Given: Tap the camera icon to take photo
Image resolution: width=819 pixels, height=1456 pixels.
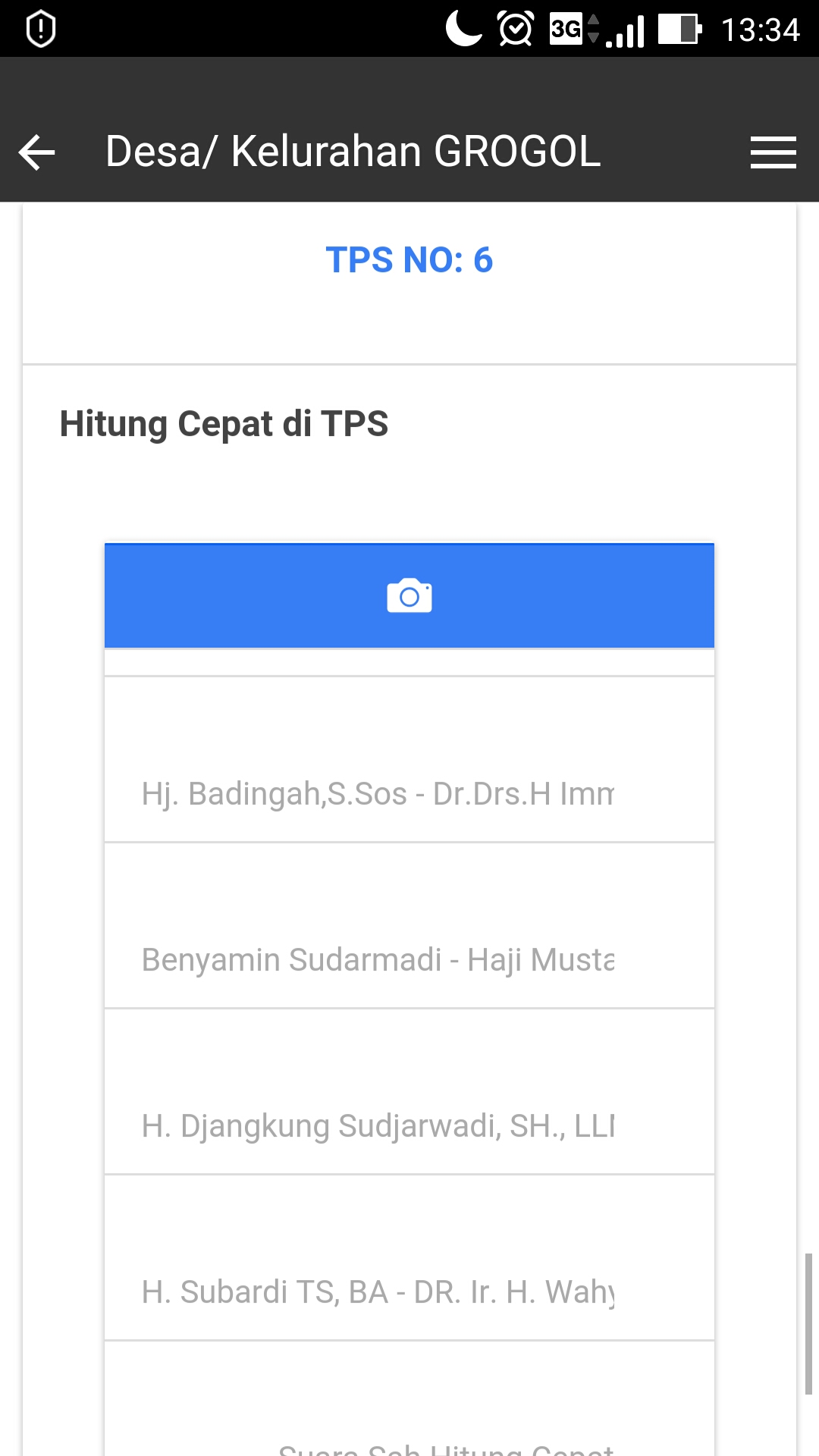Looking at the screenshot, I should point(409,596).
